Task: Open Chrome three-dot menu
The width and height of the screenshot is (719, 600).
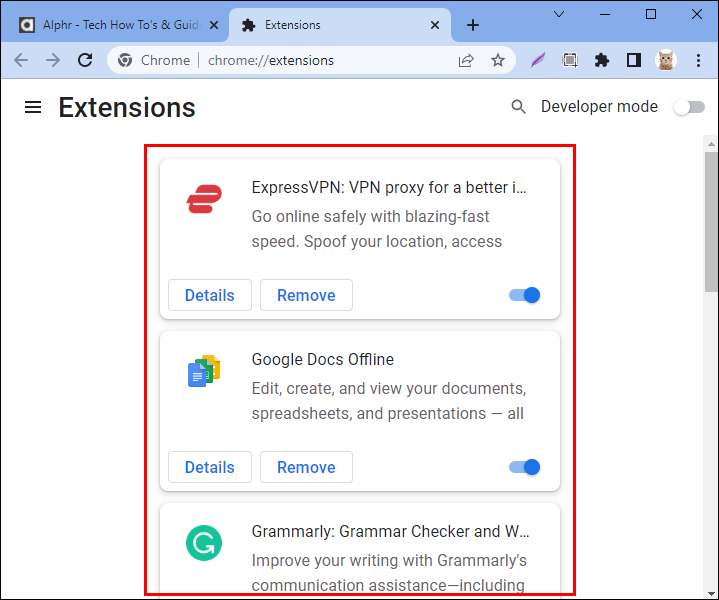Action: pos(698,60)
